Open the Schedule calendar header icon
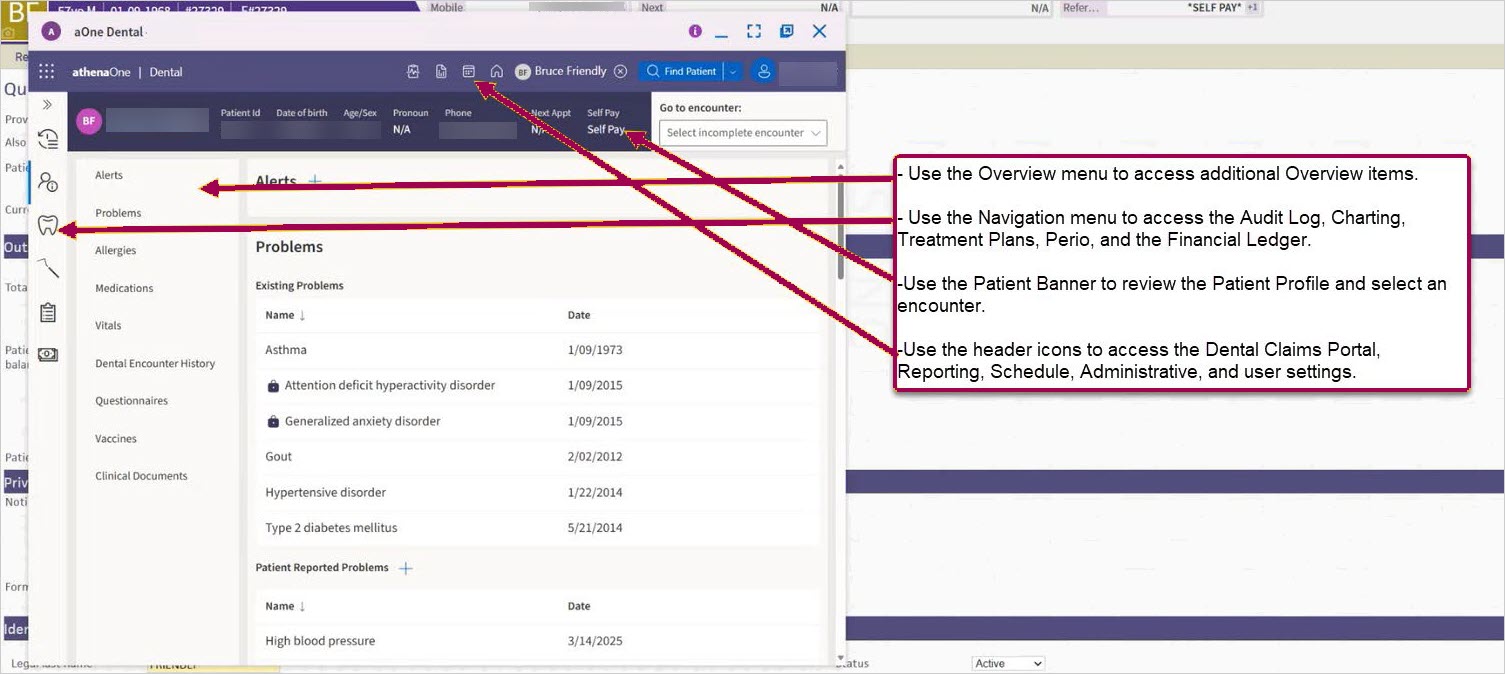Image resolution: width=1505 pixels, height=674 pixels. point(468,71)
